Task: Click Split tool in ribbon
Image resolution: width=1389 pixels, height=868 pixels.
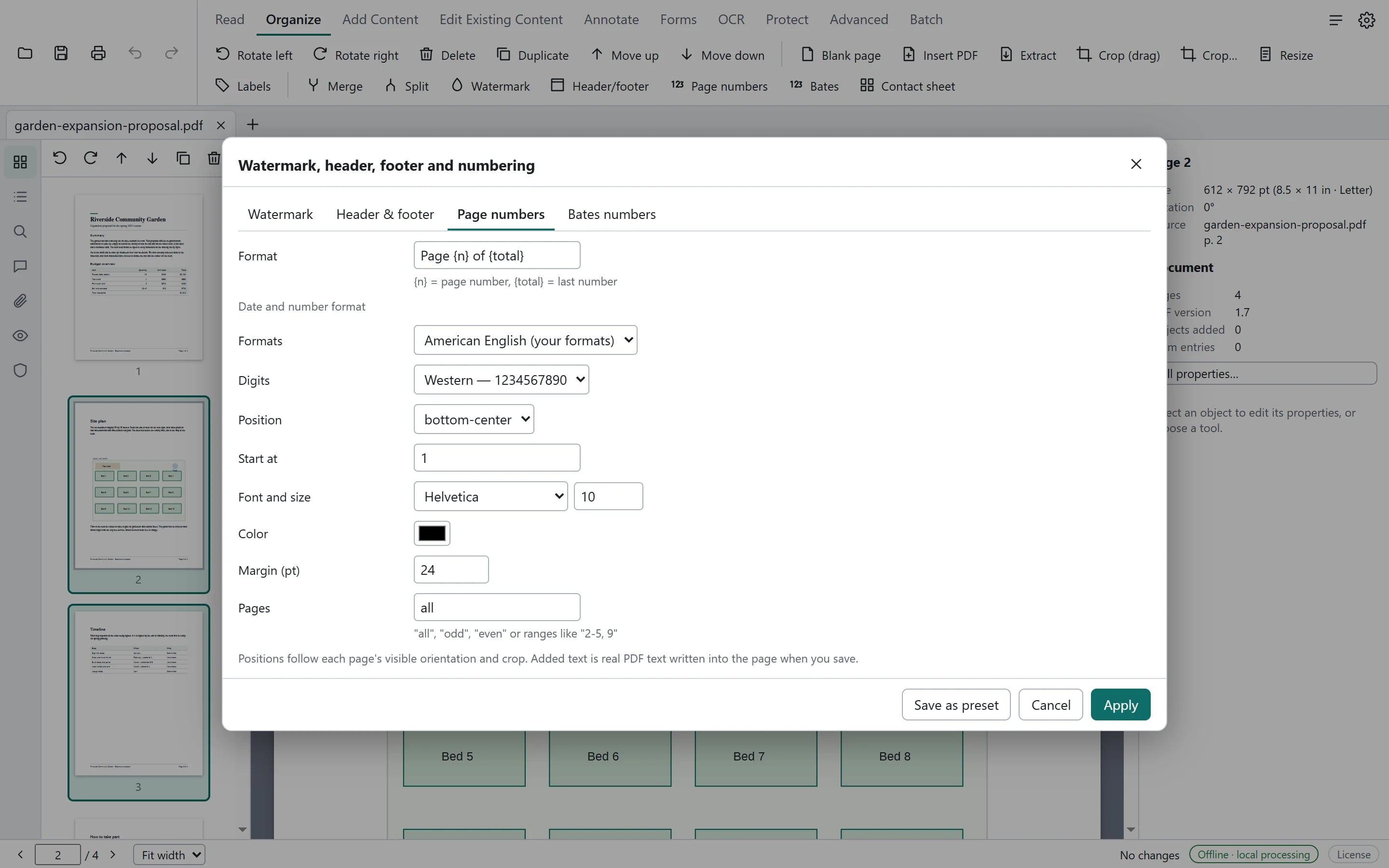Action: (407, 86)
